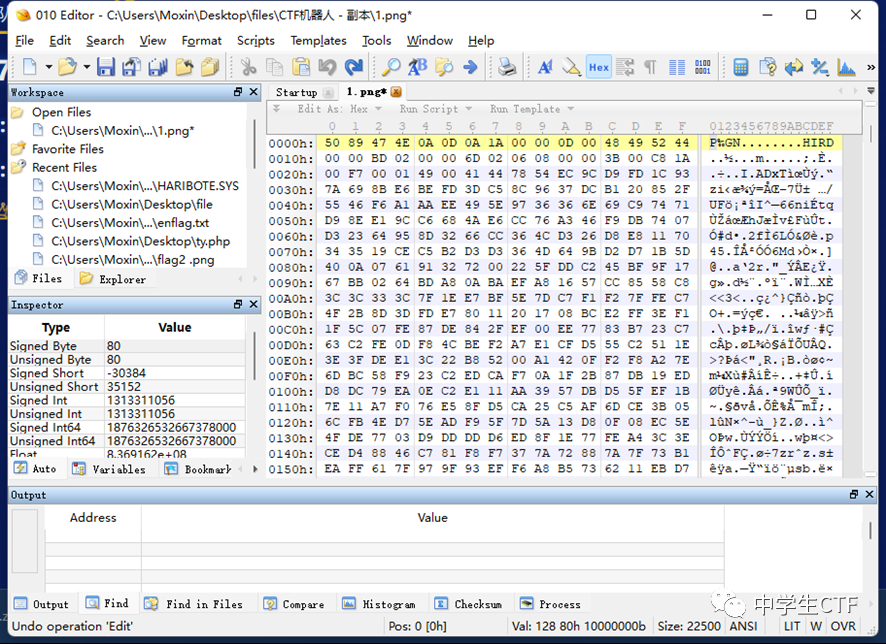
Task: Open the Find in Files output tab
Action: tap(196, 604)
